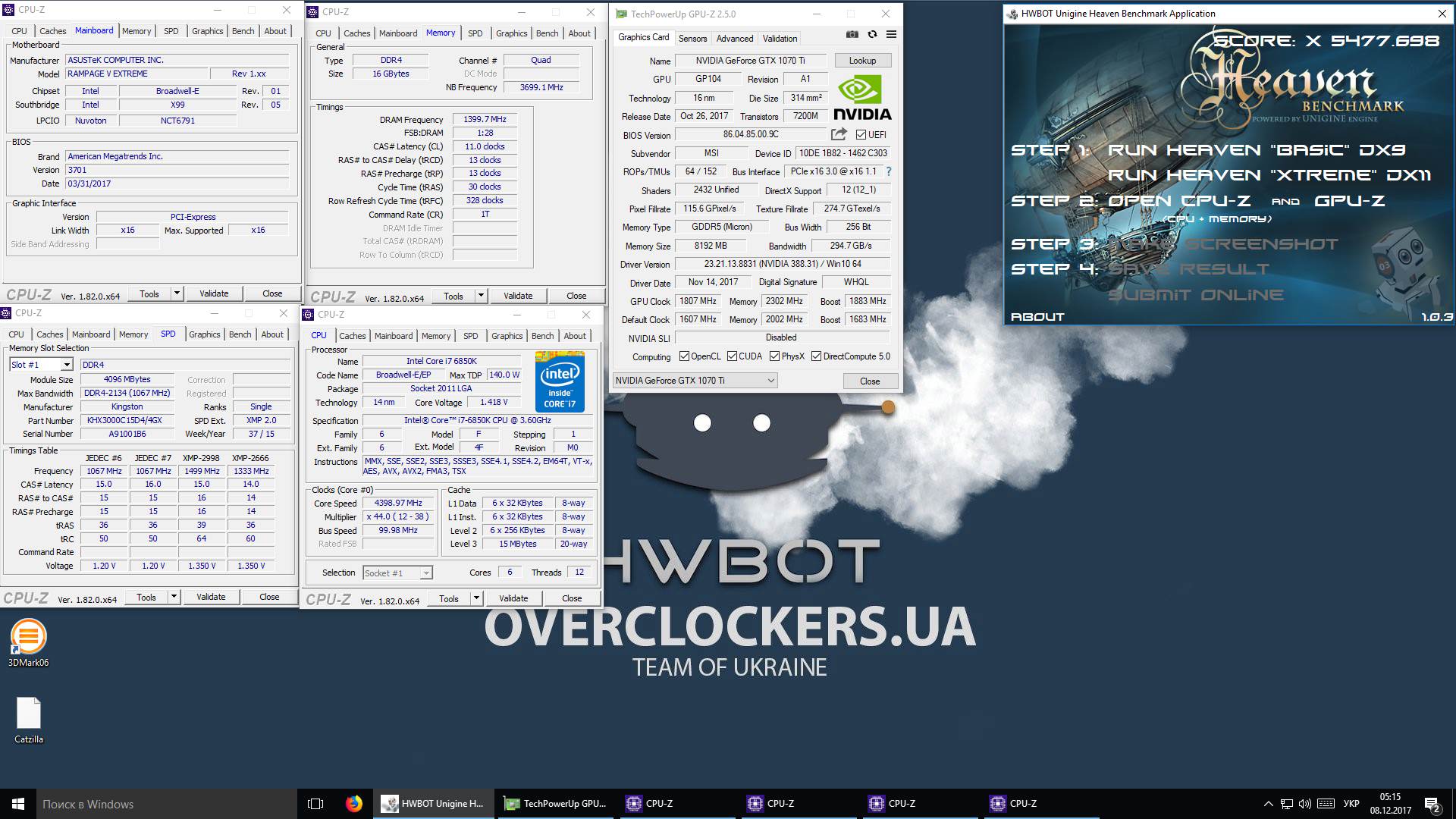Screen dimensions: 1456x819
Task: Click the last CPU-Z taskbar button
Action: [x=1040, y=804]
